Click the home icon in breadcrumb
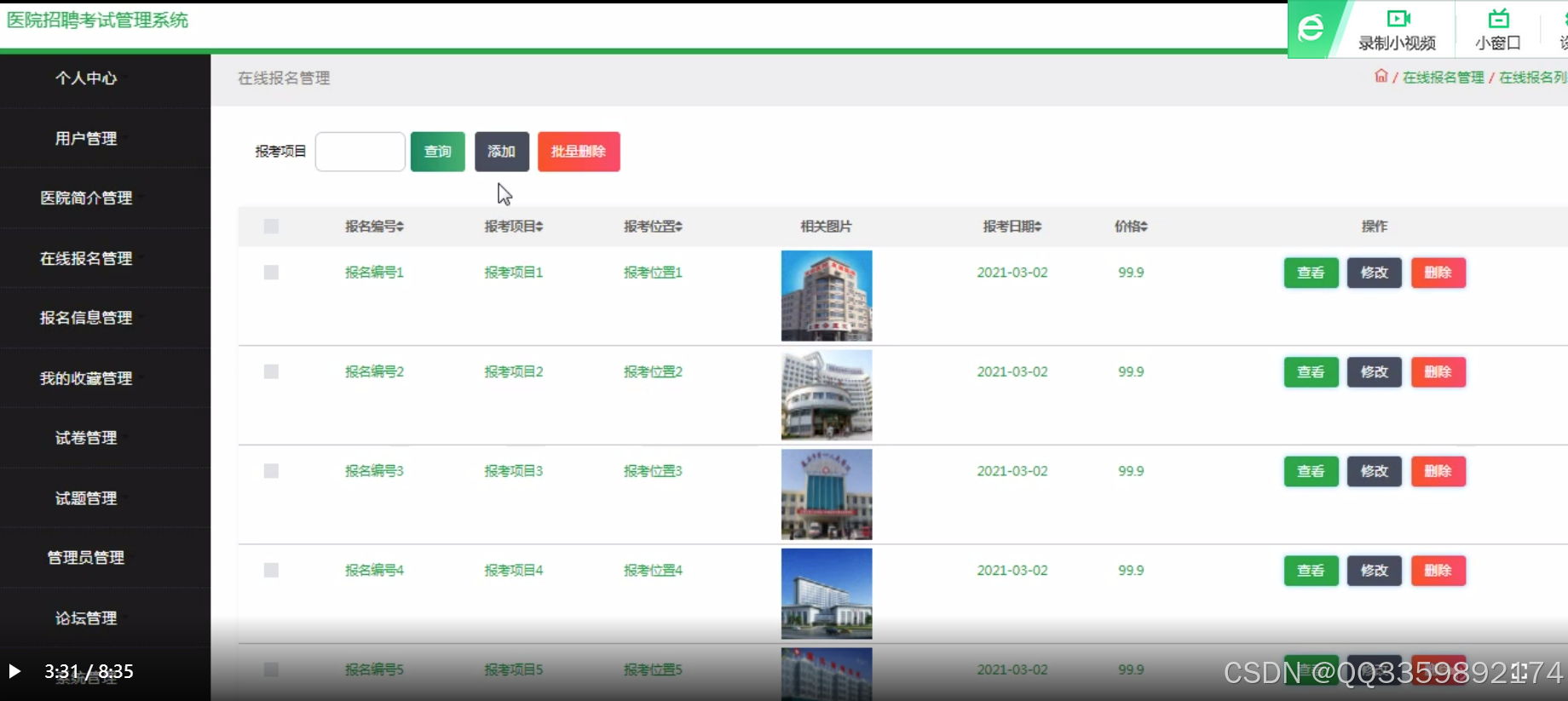Image resolution: width=1568 pixels, height=701 pixels. point(1381,76)
